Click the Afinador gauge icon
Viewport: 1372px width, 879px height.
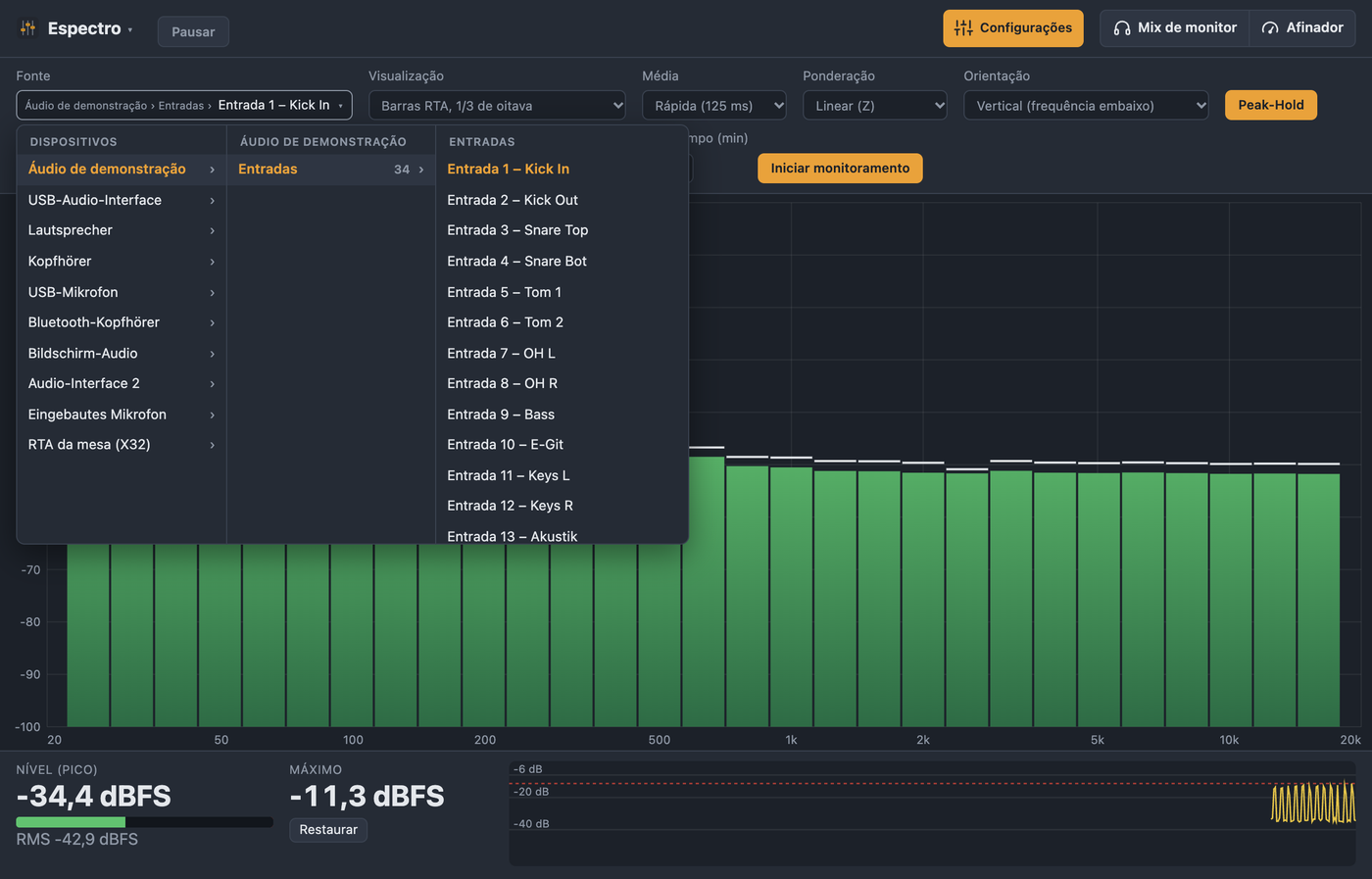pyautogui.click(x=1270, y=28)
